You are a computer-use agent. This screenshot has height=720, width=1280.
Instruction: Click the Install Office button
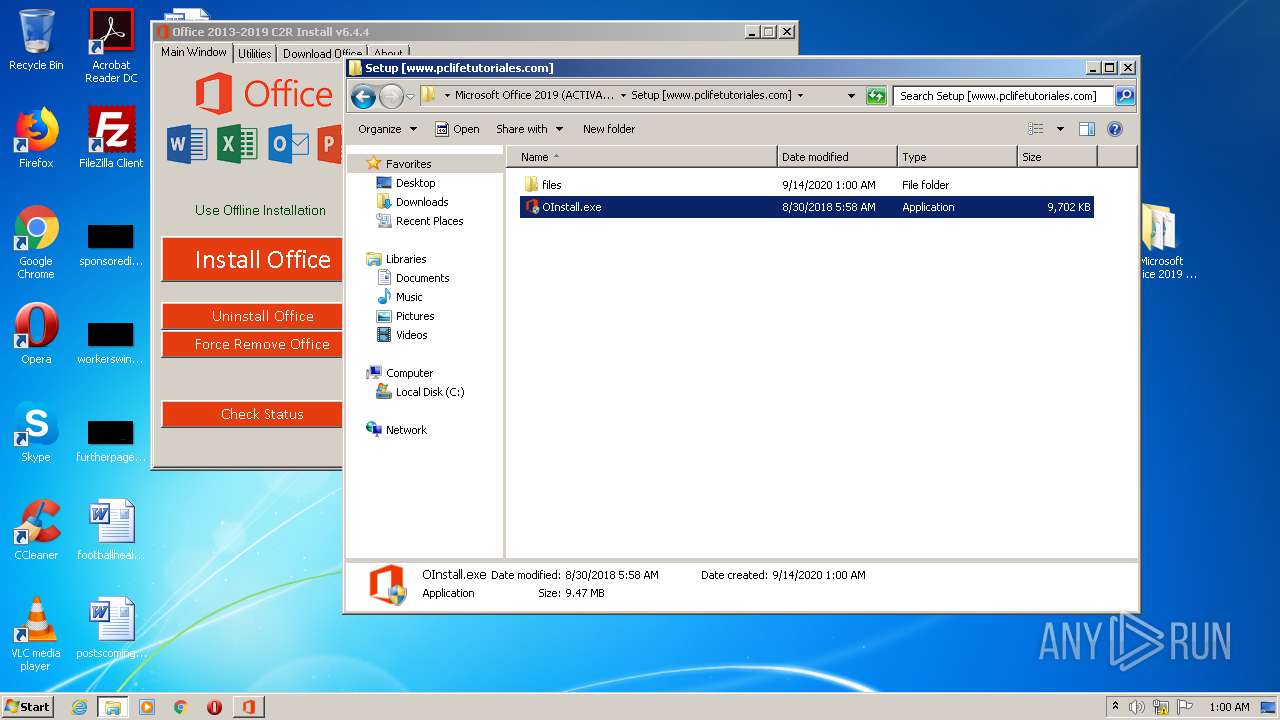click(252, 260)
